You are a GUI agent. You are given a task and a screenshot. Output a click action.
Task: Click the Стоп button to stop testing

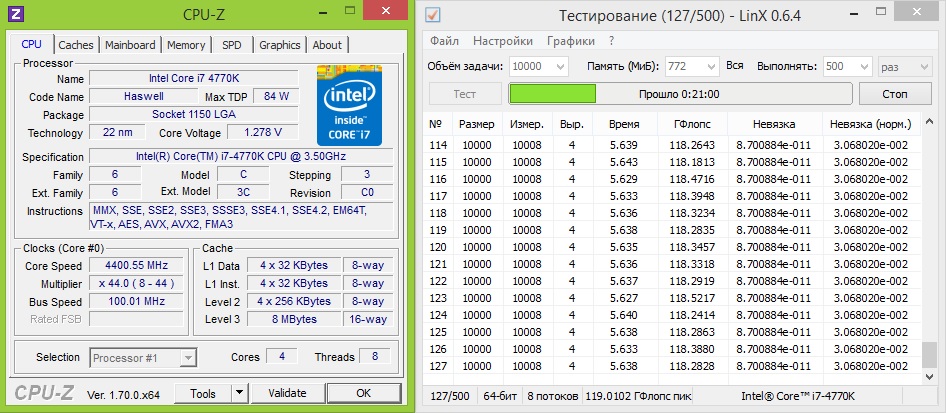pyautogui.click(x=895, y=94)
